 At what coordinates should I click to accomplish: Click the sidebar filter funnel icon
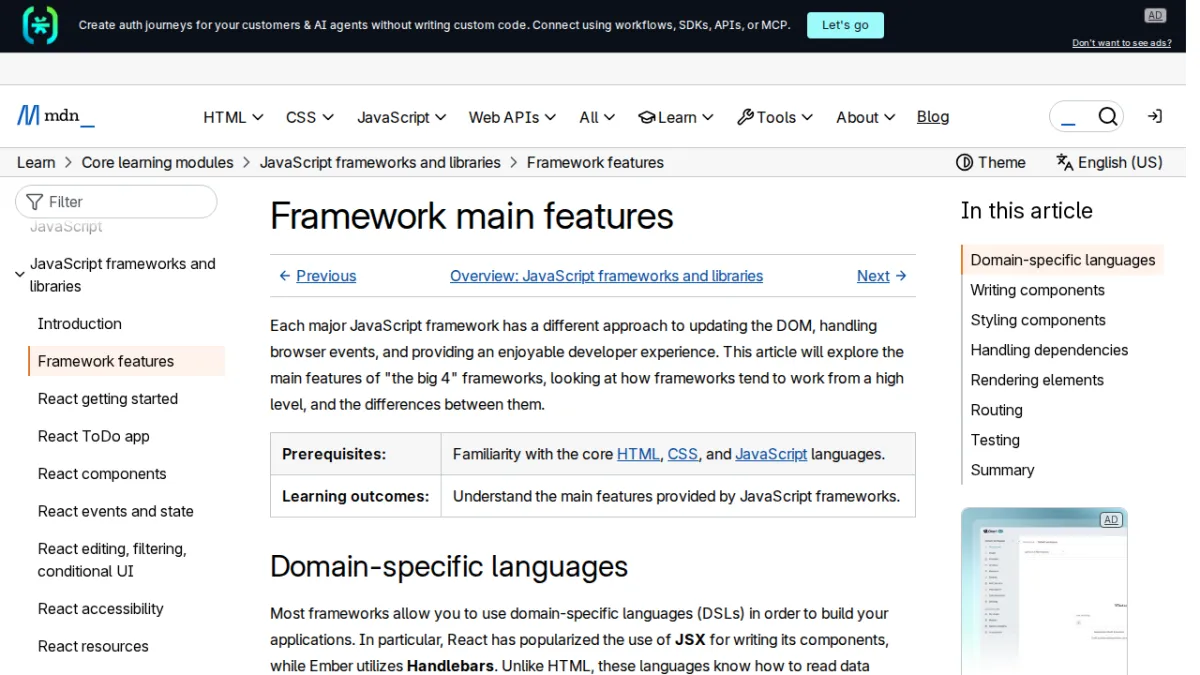(x=35, y=202)
